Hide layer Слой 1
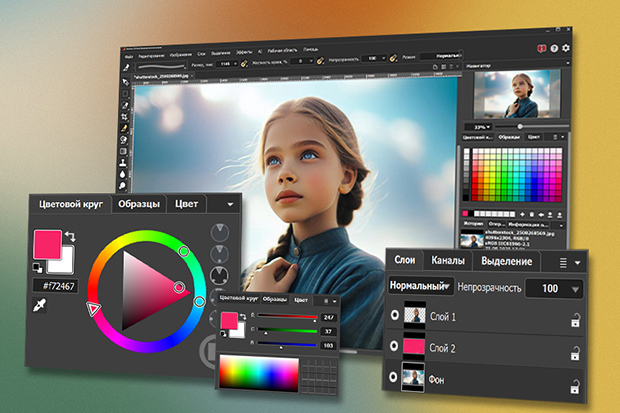 394,314
